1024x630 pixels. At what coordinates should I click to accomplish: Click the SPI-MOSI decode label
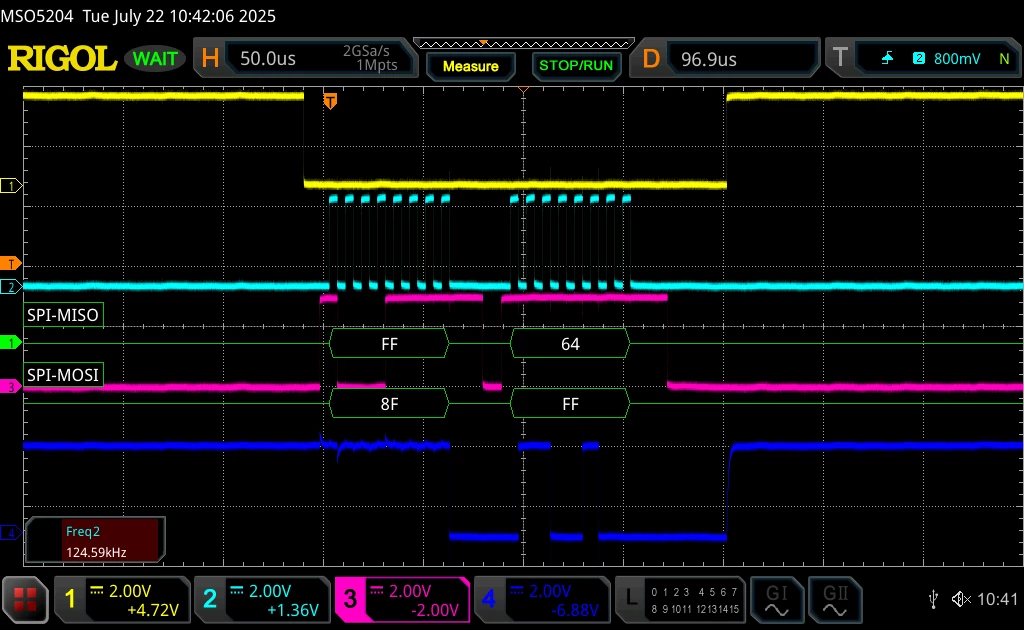(63, 375)
